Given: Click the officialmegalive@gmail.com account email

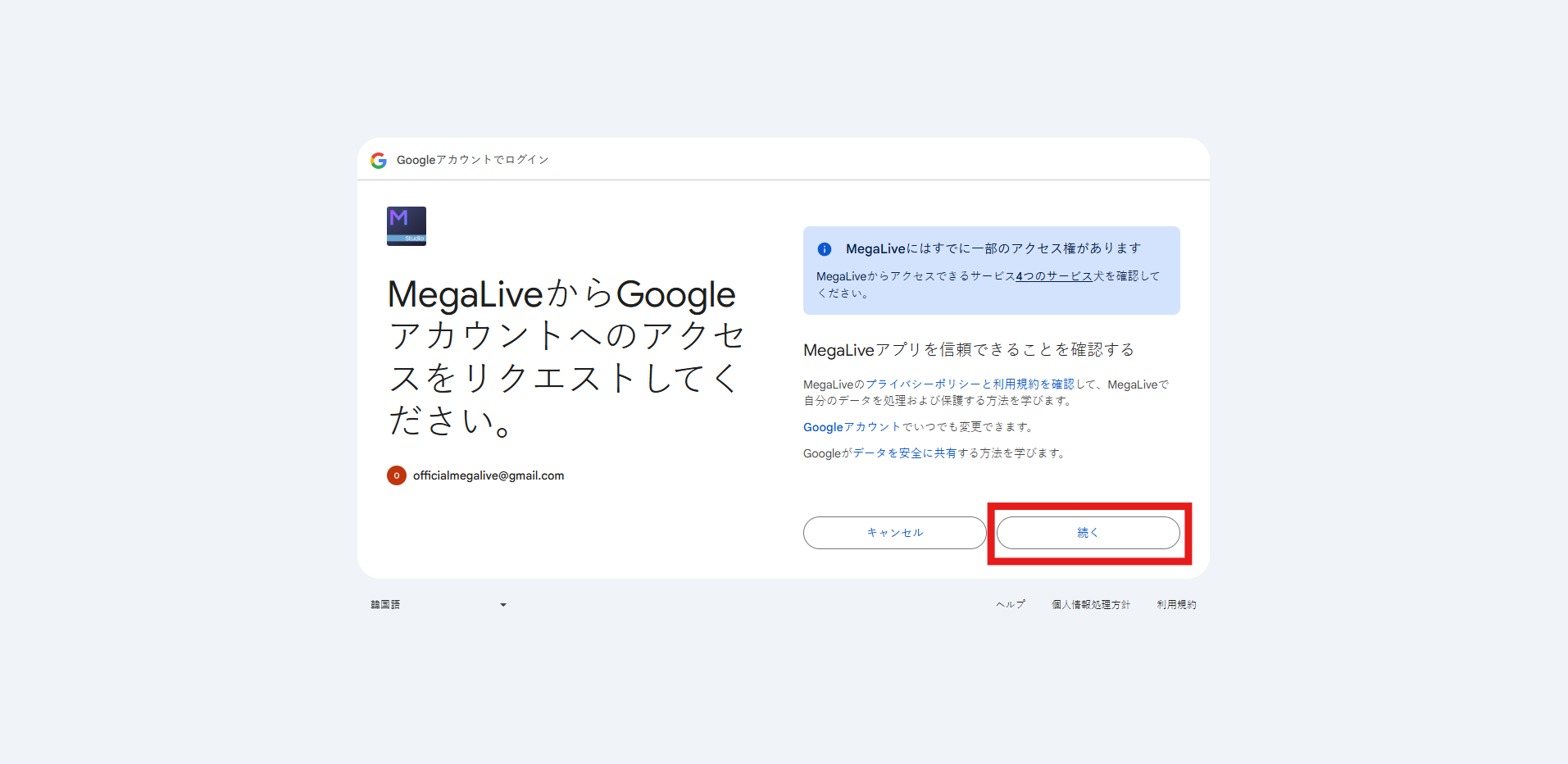Looking at the screenshot, I should point(489,475).
